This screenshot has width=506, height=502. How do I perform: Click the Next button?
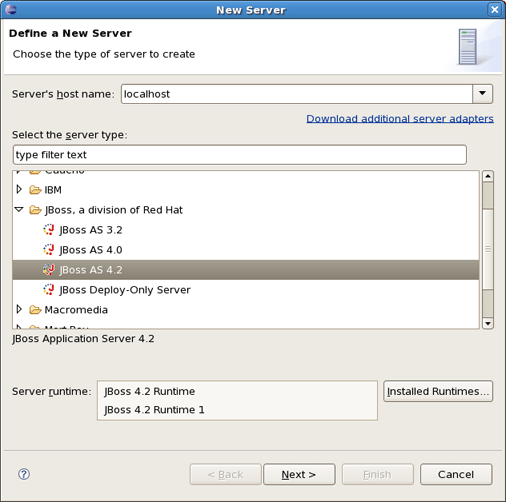tap(299, 474)
